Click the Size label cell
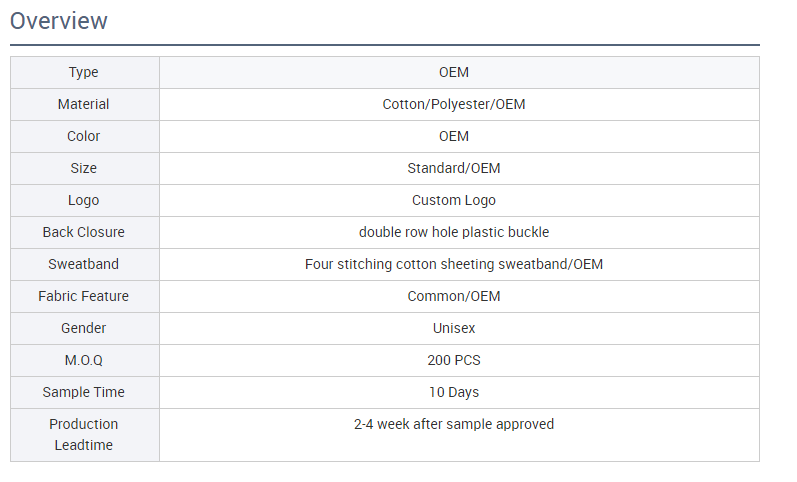The image size is (797, 482). tap(84, 168)
